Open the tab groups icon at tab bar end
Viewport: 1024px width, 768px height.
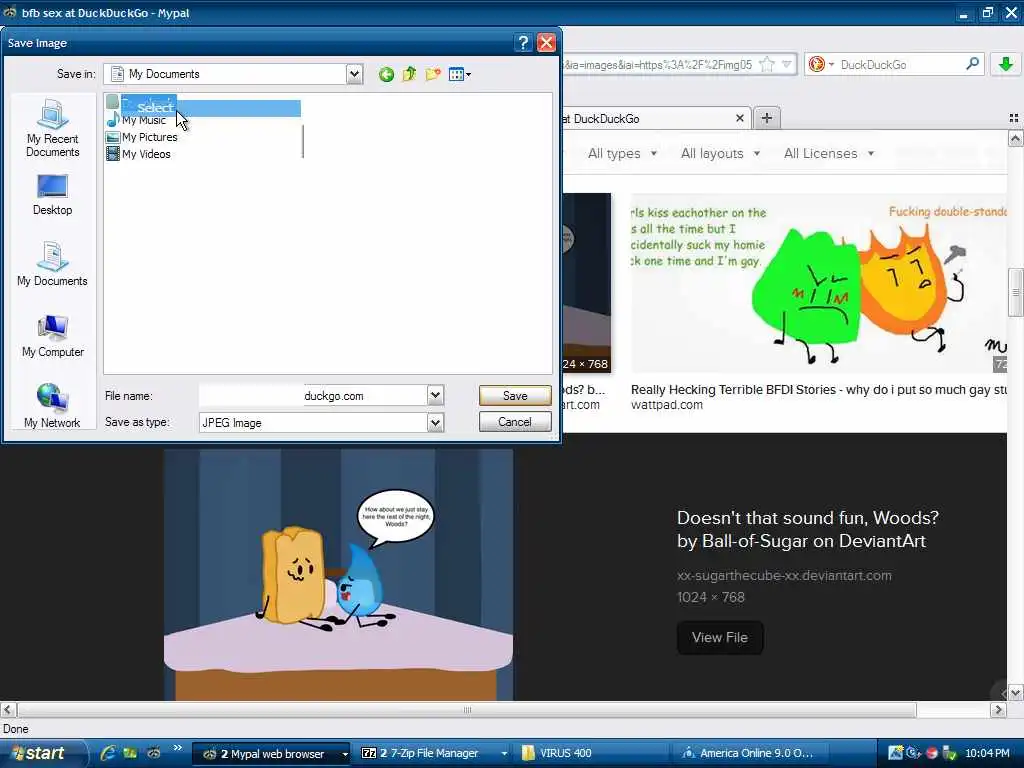coord(1014,118)
